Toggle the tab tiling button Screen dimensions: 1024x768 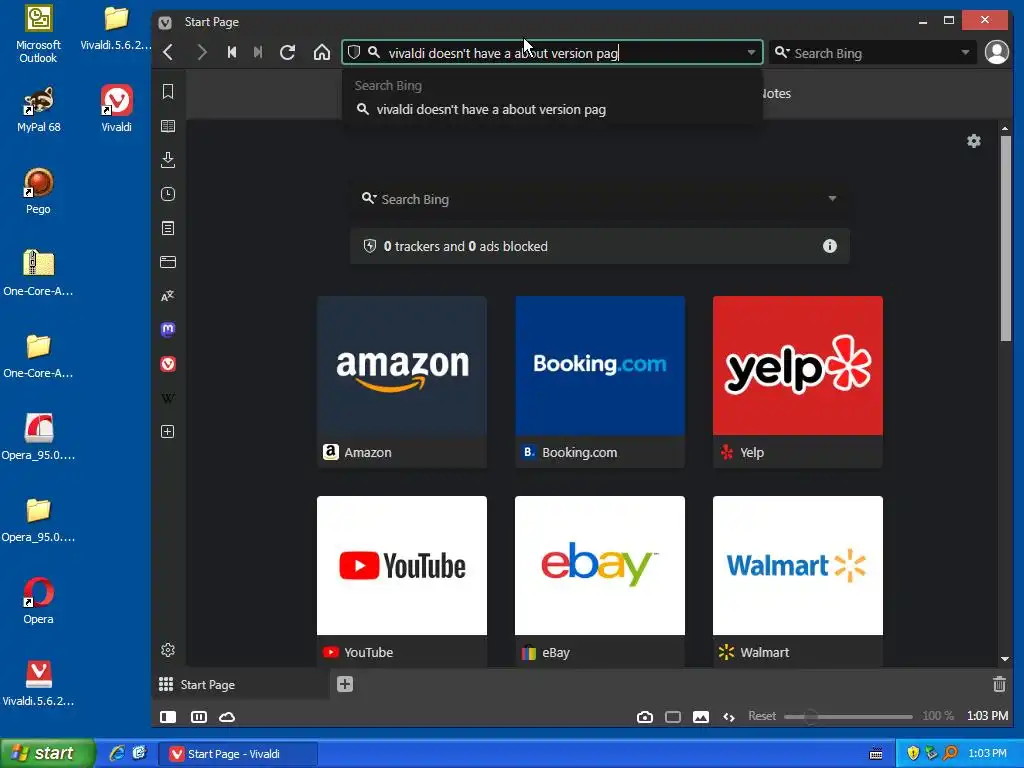point(199,717)
